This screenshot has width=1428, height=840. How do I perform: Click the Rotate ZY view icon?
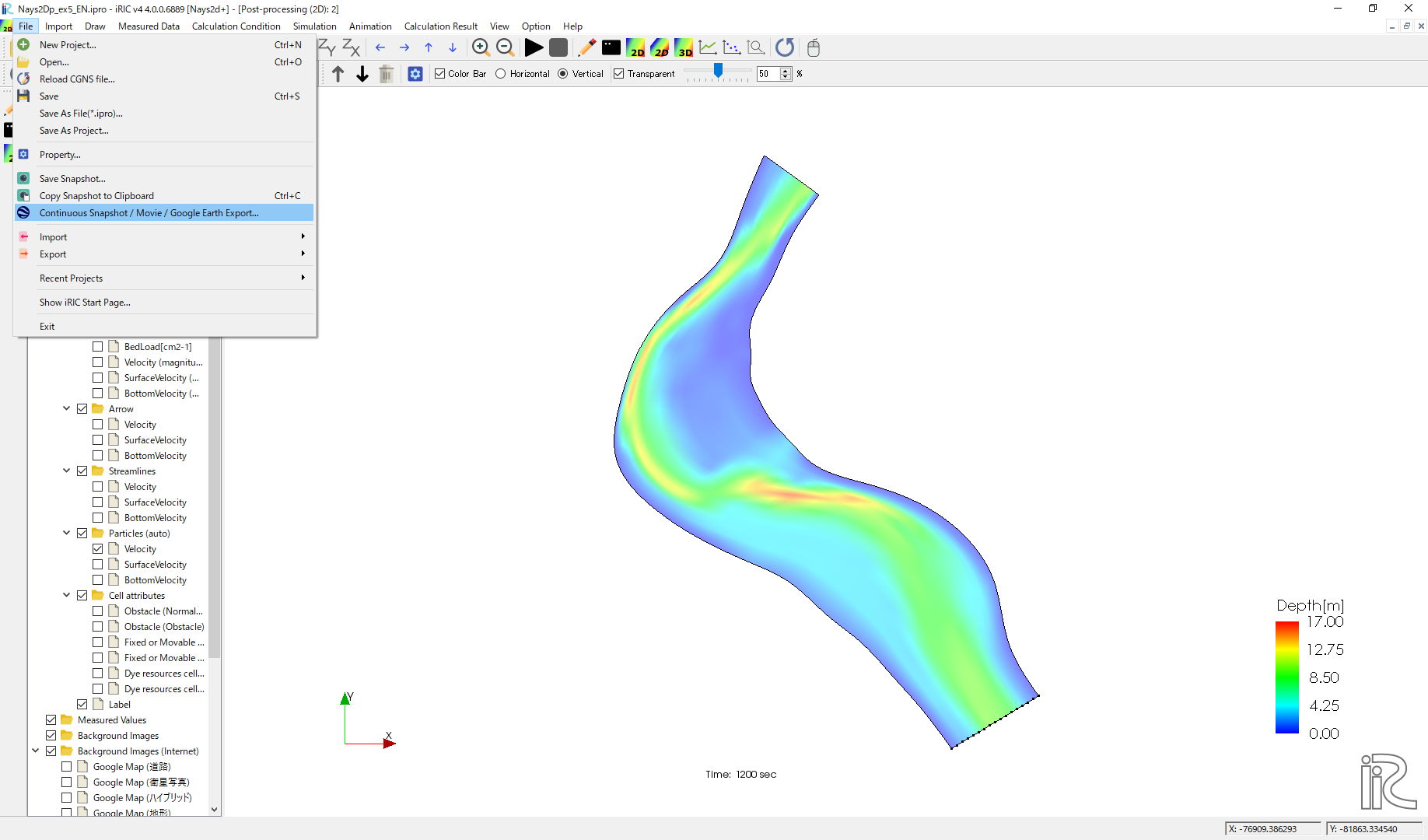(x=327, y=47)
